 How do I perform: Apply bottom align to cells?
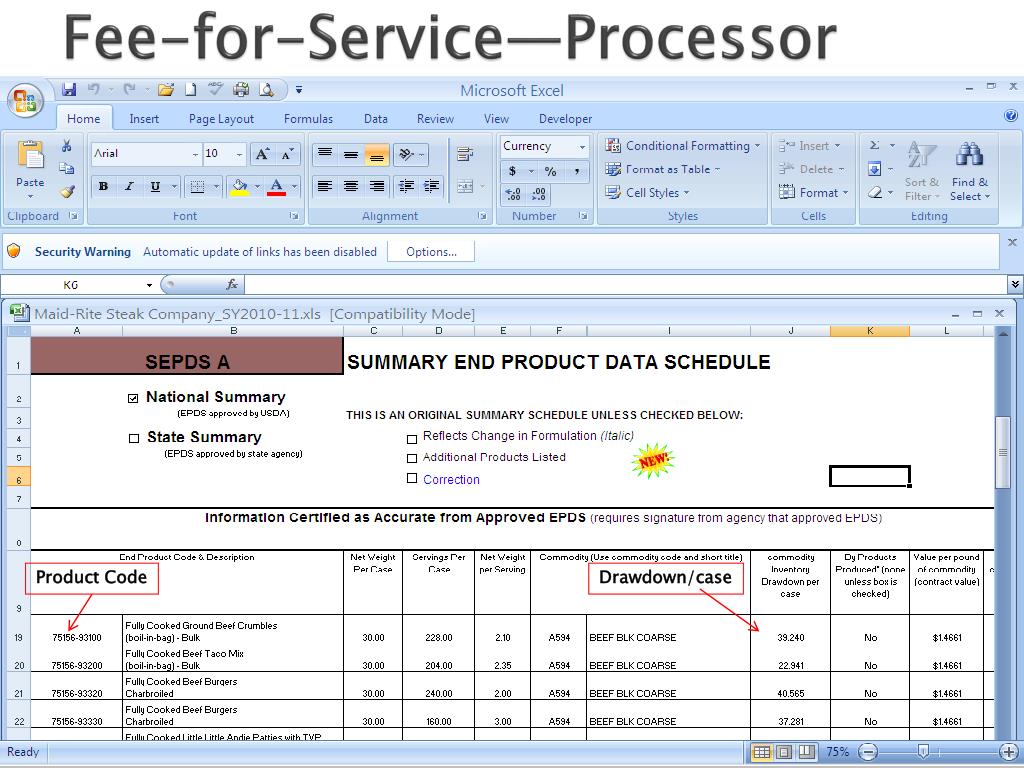click(377, 155)
